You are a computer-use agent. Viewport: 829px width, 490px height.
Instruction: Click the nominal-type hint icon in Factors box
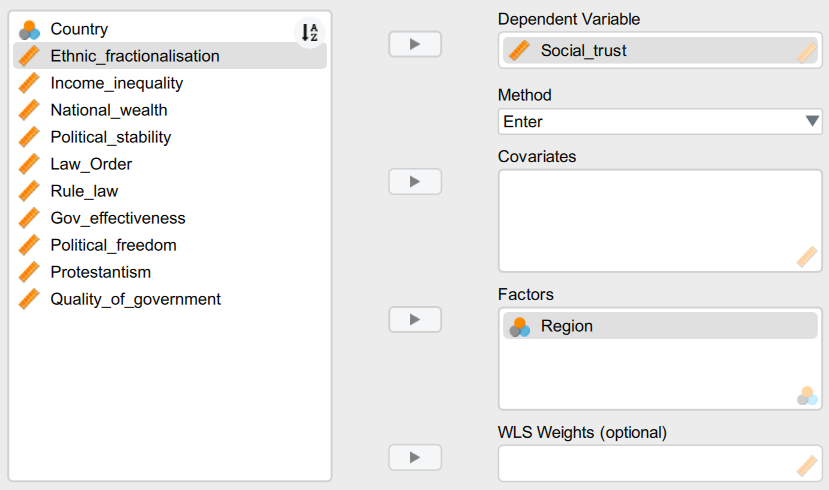[807, 395]
